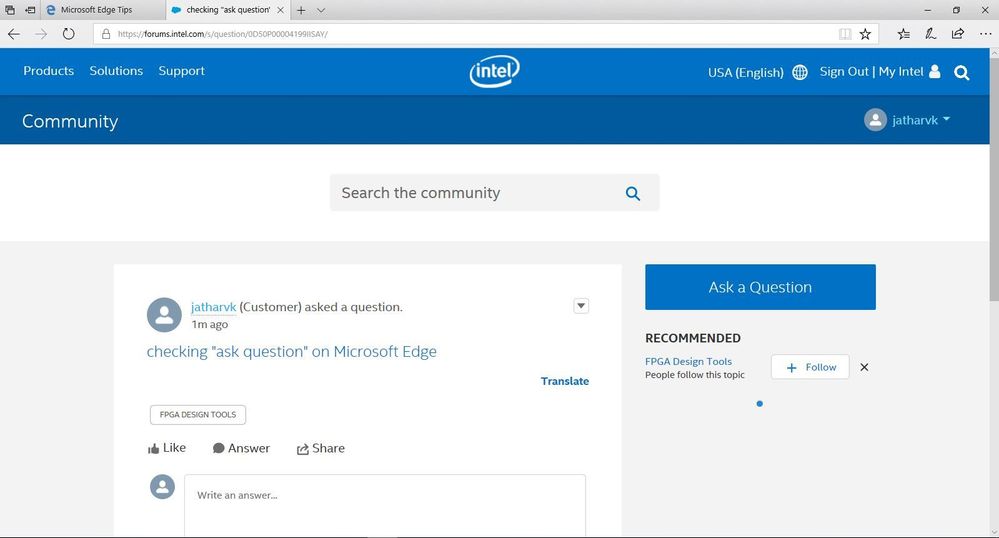Click the Ask a Question button
This screenshot has height=538, width=999.
click(x=760, y=287)
